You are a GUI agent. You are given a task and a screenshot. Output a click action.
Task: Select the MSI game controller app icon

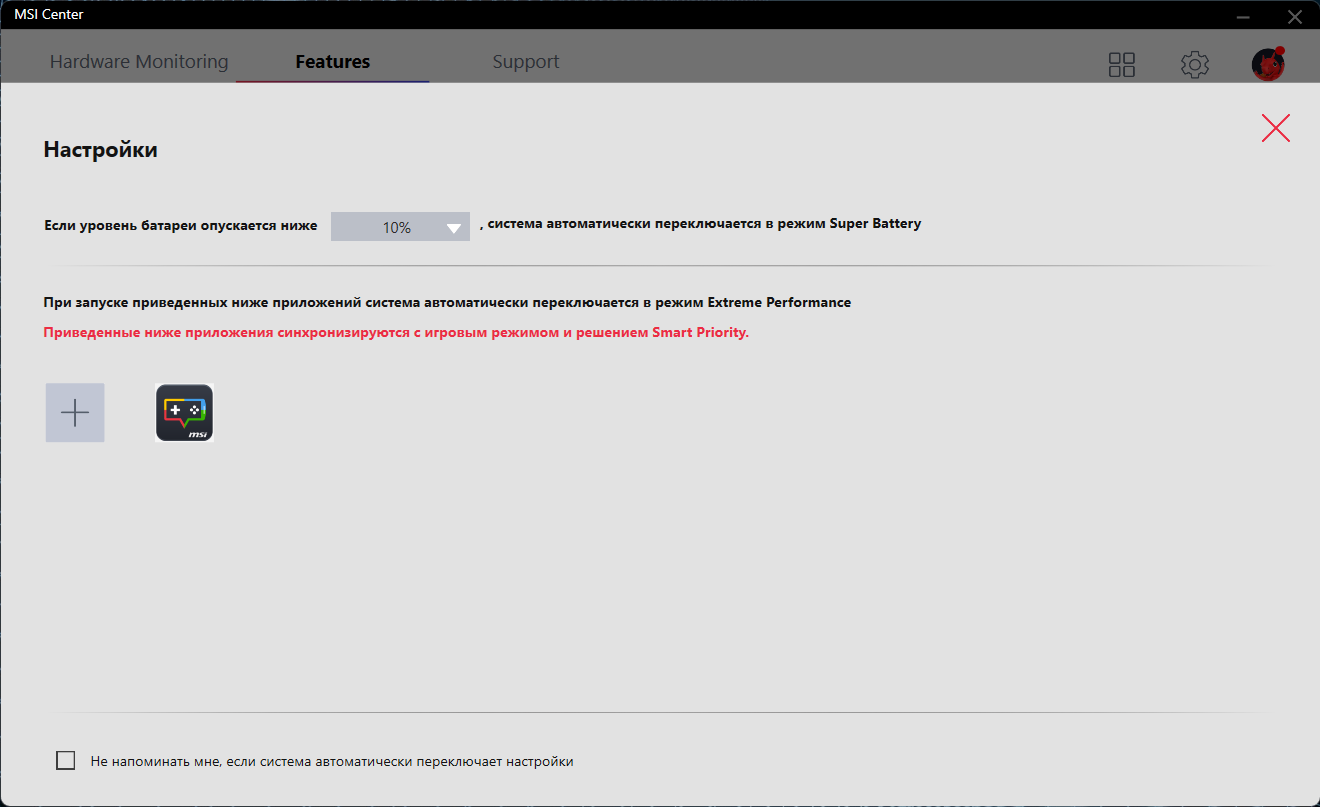point(185,412)
